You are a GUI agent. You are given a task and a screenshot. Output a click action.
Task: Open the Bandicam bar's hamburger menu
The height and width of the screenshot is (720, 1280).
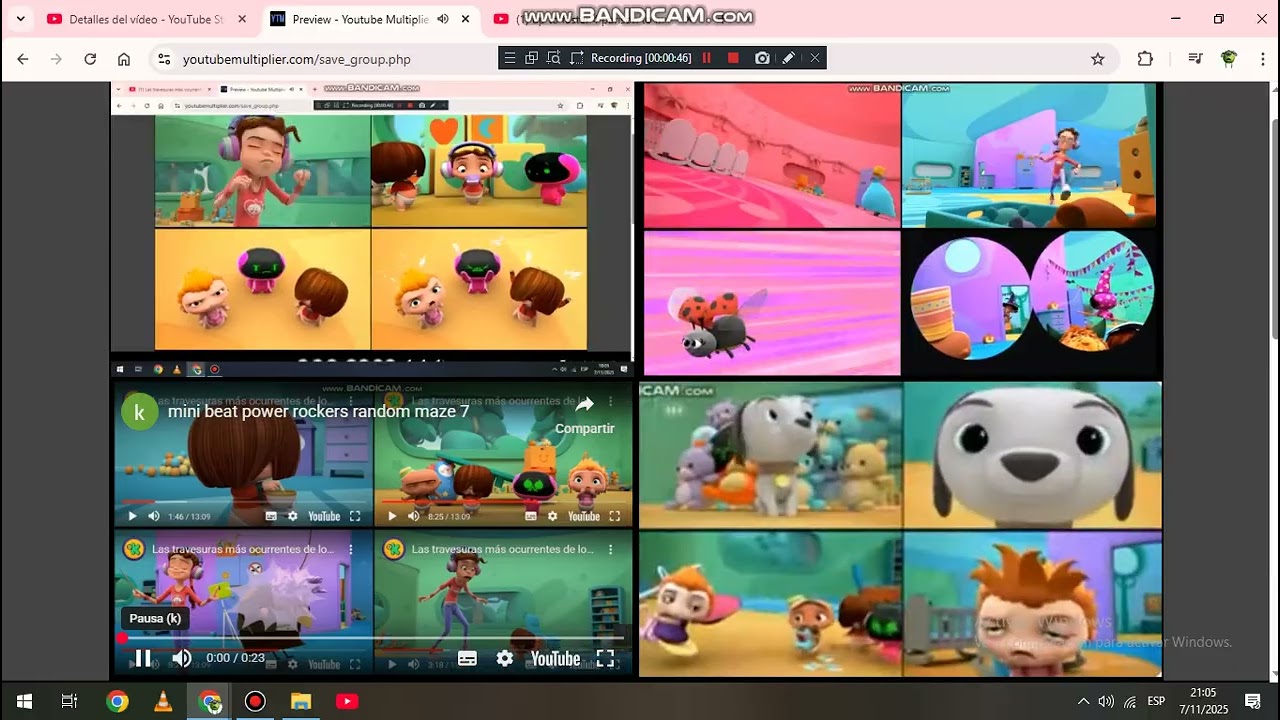pos(510,58)
